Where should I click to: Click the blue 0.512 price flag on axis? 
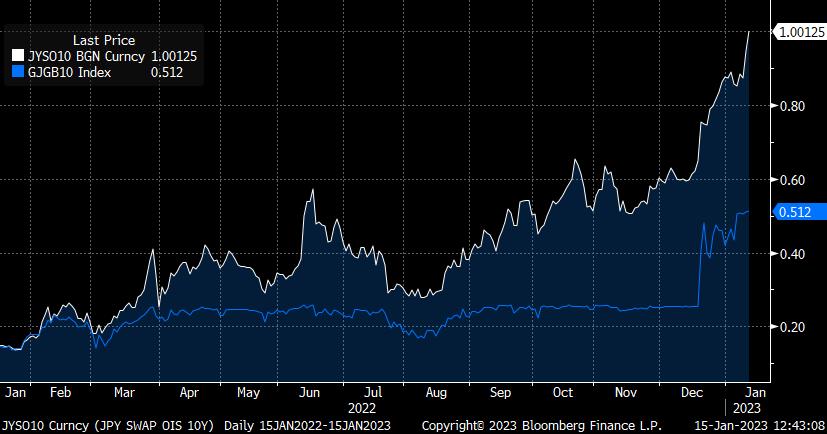[x=800, y=211]
